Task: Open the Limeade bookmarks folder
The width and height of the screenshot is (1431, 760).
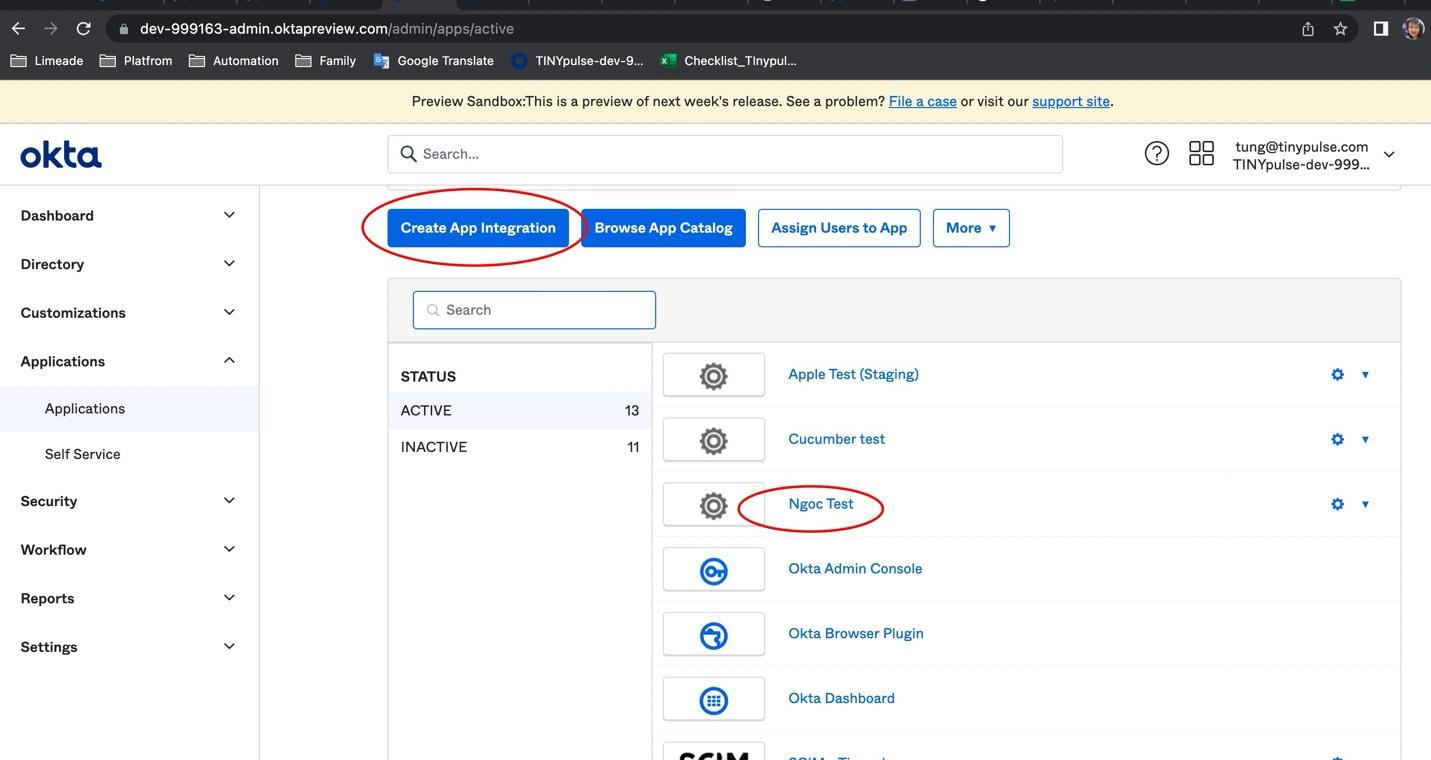Action: tap(46, 61)
